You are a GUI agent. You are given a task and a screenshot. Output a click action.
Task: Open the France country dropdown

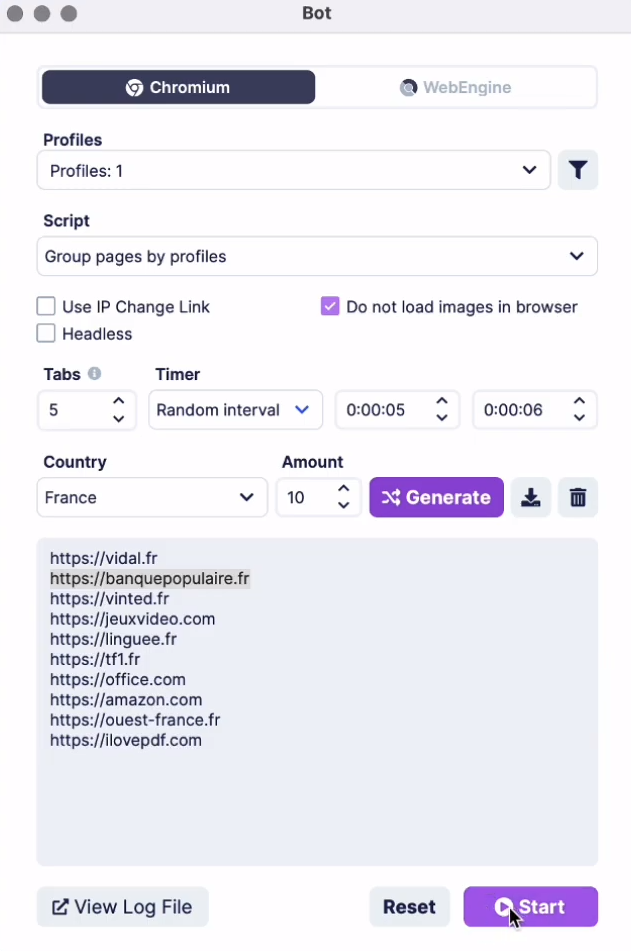(152, 497)
